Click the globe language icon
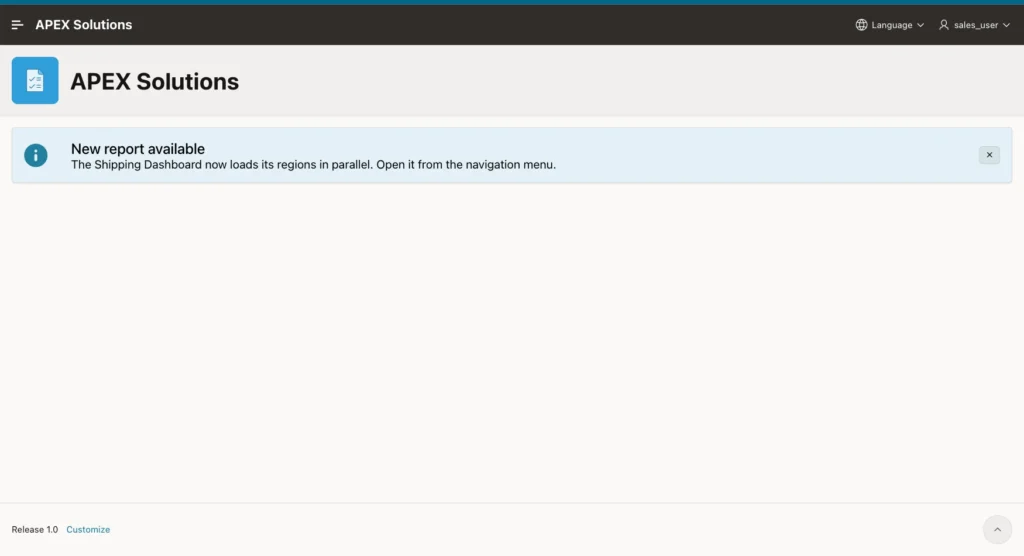 [861, 25]
